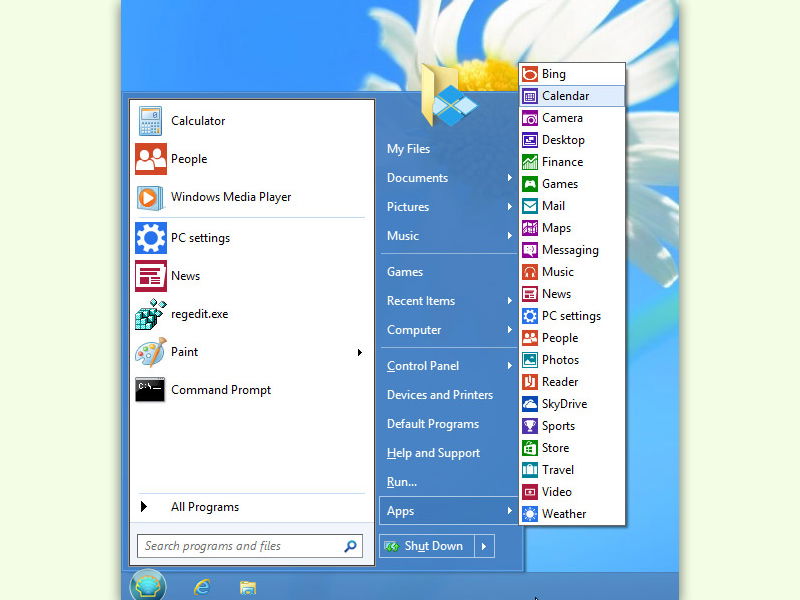Open Help and Support
Screen dimensions: 800x600
(433, 453)
